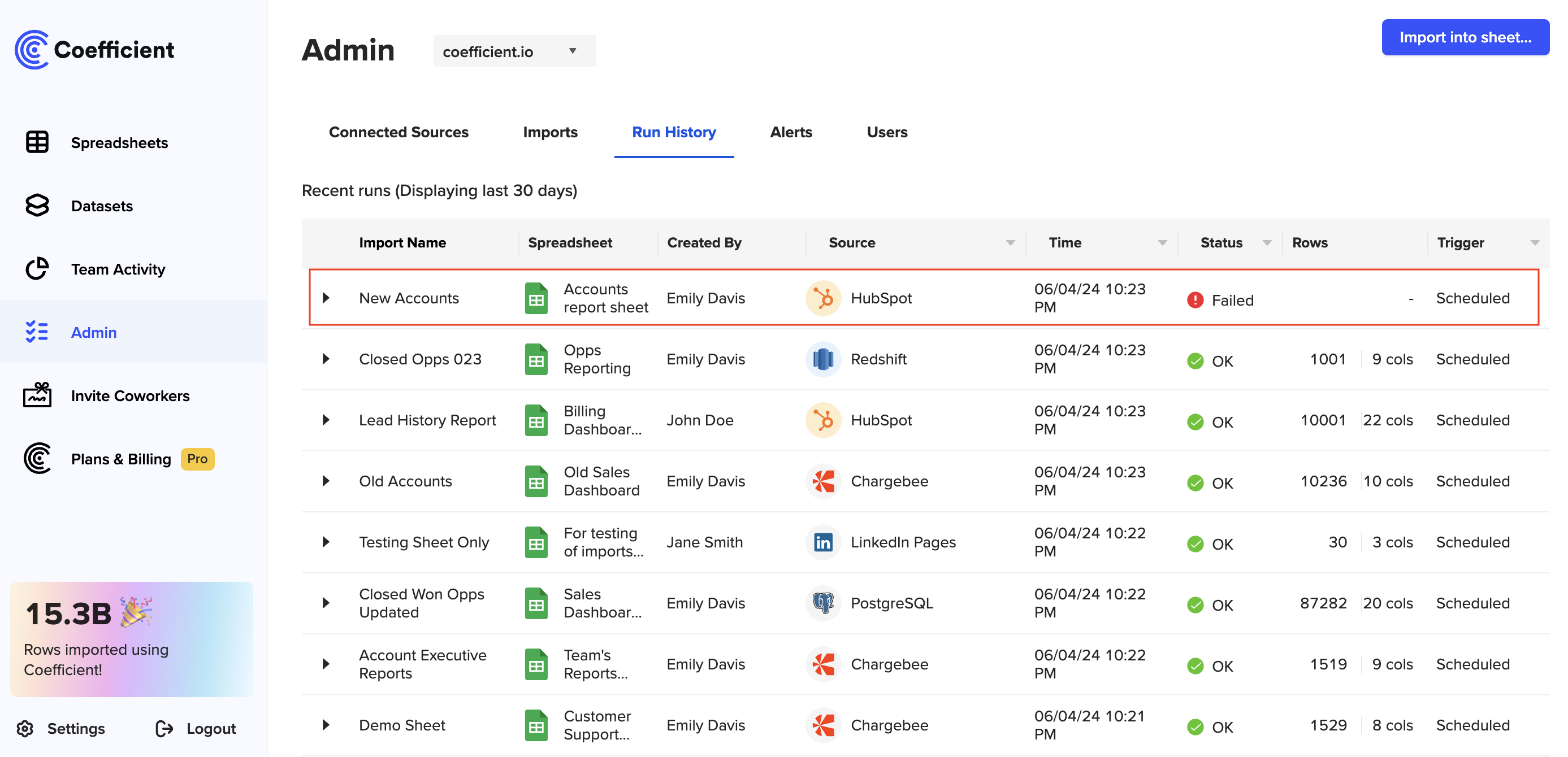Viewport: 1568px width, 757px height.
Task: Click the red Failed status icon
Action: point(1195,300)
